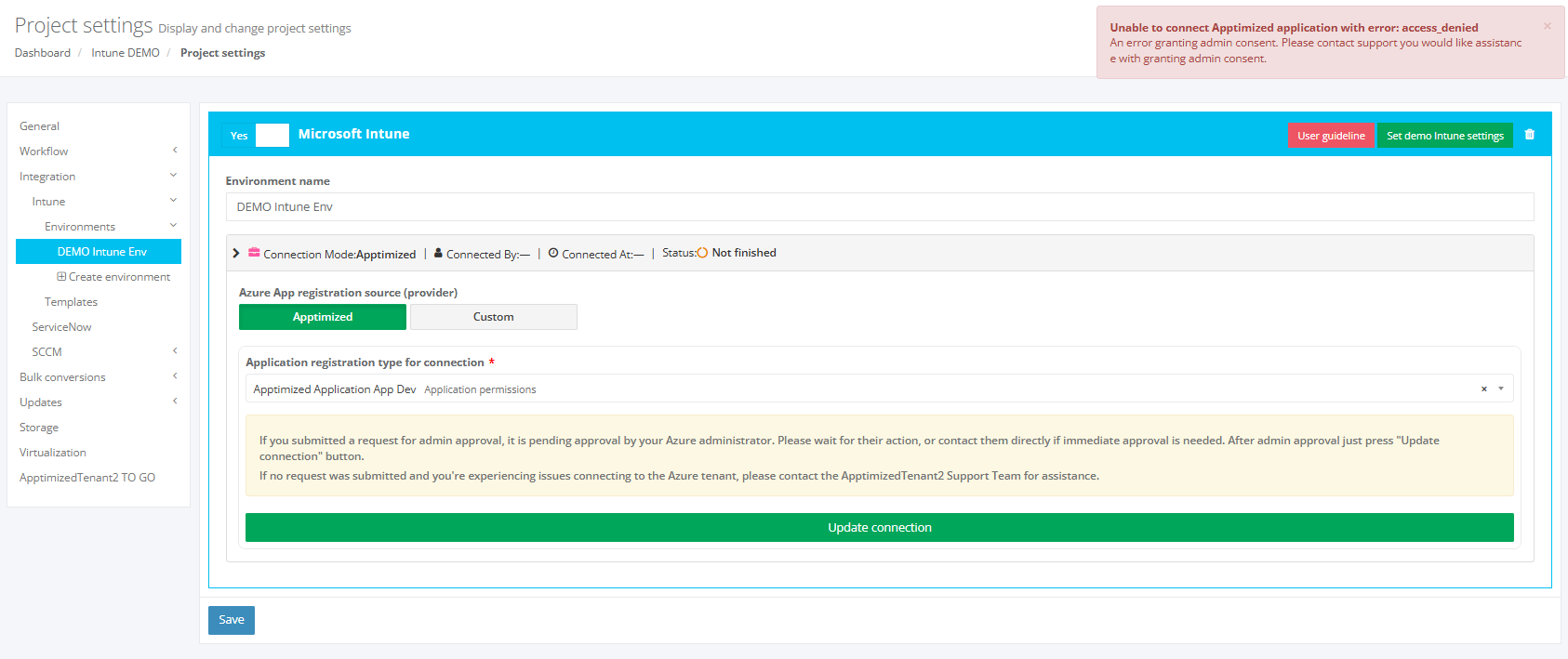1568x659 pixels.
Task: Clear the application registration type selection
Action: (x=1483, y=389)
